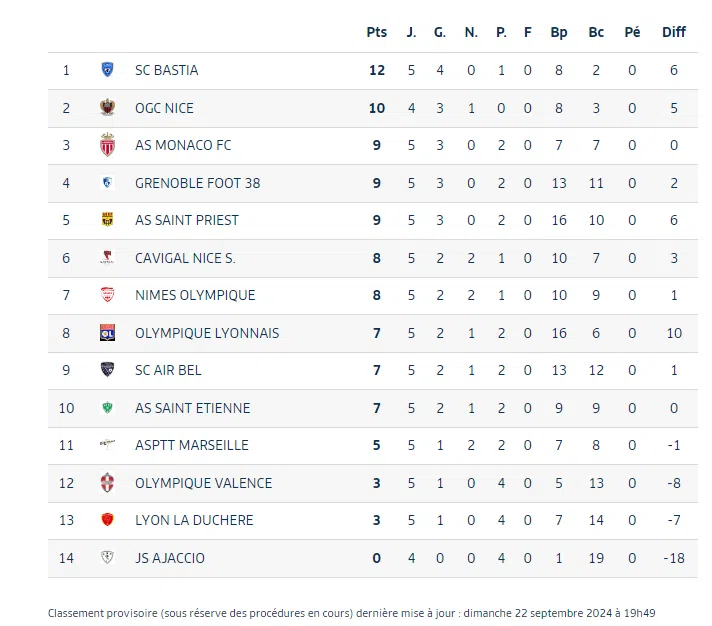Click the Lyon La Duchere logo

click(107, 520)
